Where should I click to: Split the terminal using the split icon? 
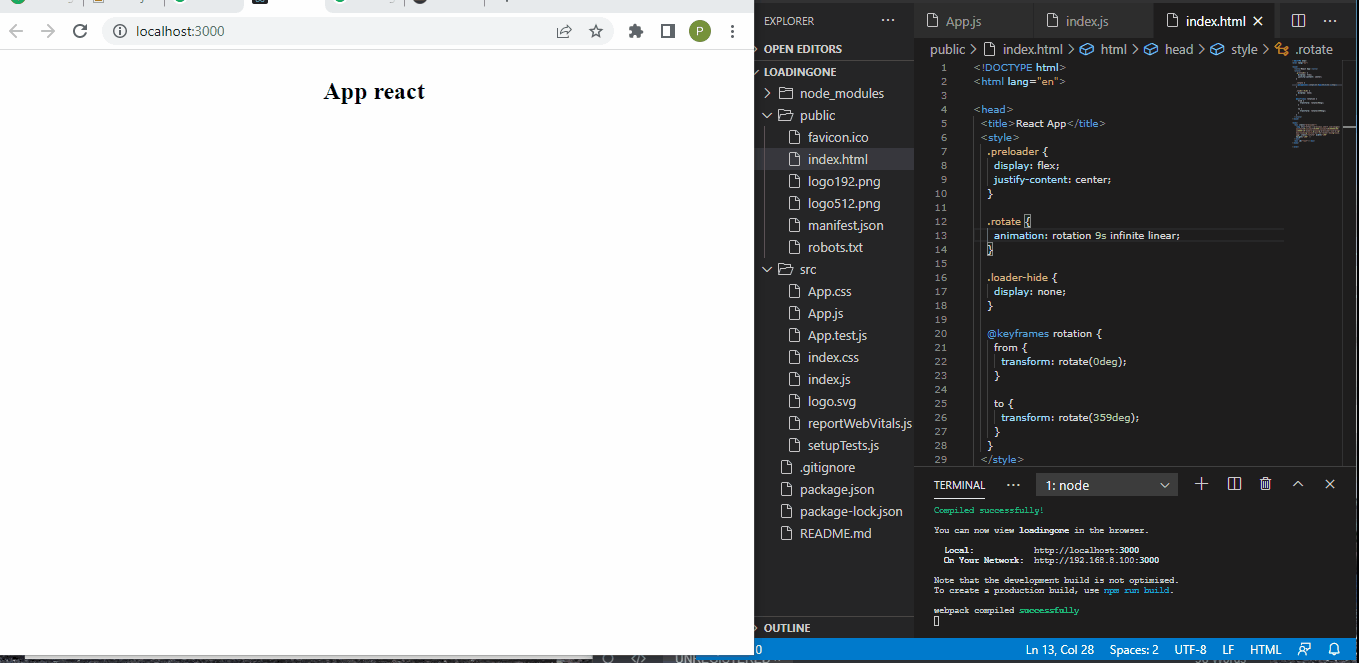[1233, 484]
